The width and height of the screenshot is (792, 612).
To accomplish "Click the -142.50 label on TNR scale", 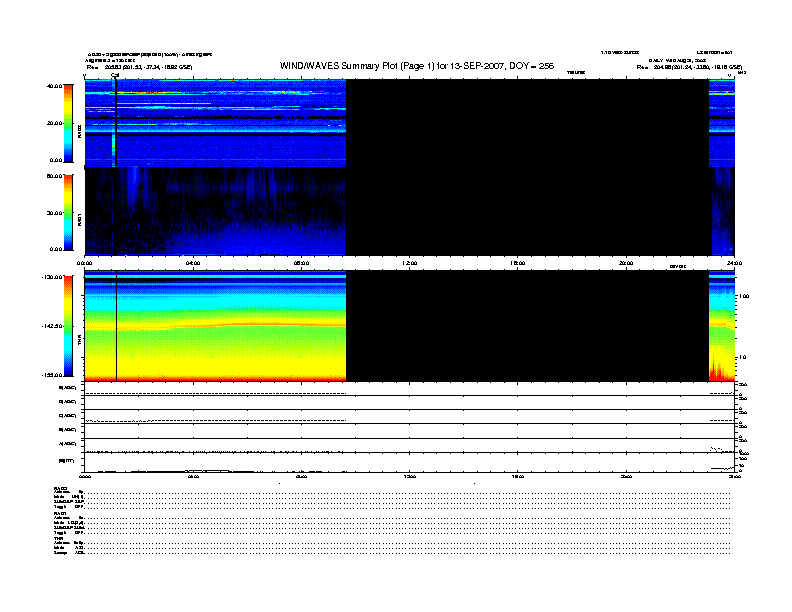I will pos(52,326).
